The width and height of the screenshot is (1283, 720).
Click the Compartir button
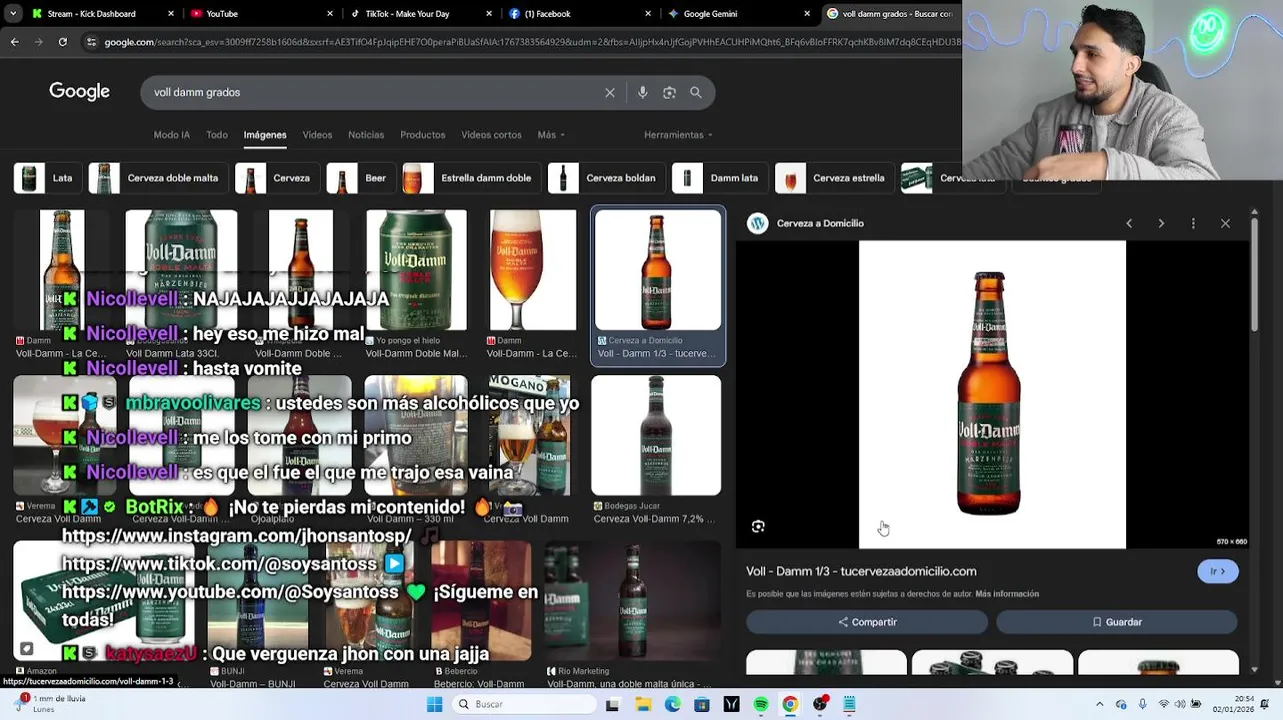pos(867,622)
